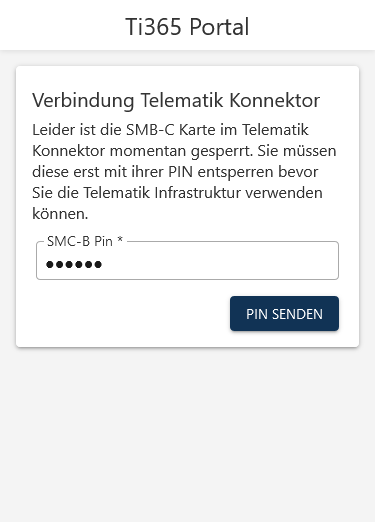
Task: Submit the PIN with the dark blue button
Action: click(x=284, y=314)
